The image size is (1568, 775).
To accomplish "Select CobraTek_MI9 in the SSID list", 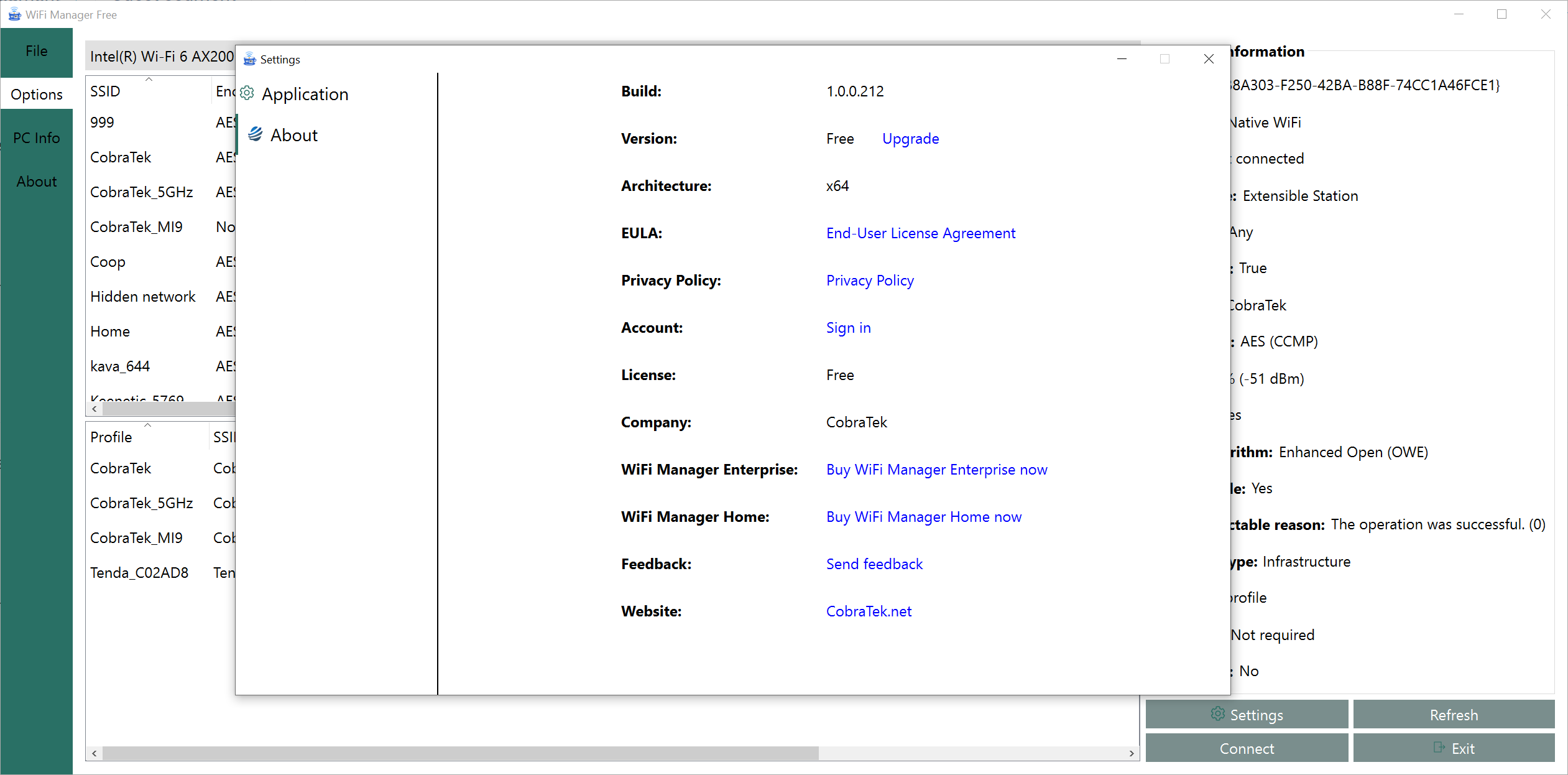I will tap(160, 227).
